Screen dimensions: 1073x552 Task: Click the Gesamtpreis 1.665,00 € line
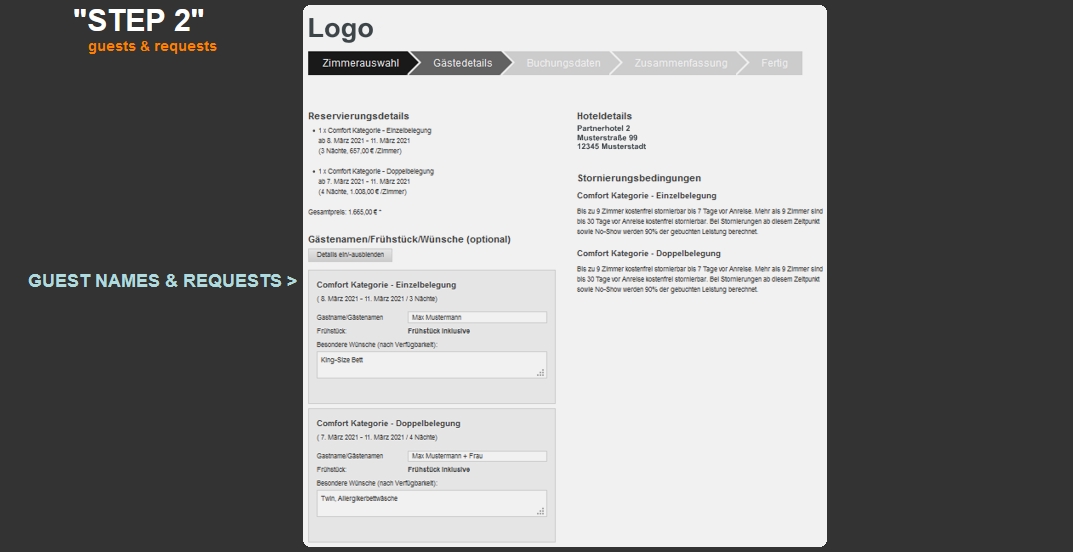coord(344,212)
